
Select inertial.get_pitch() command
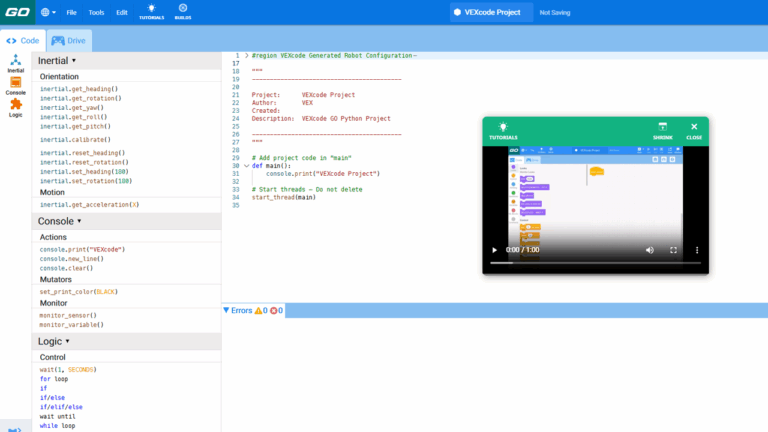pos(75,126)
